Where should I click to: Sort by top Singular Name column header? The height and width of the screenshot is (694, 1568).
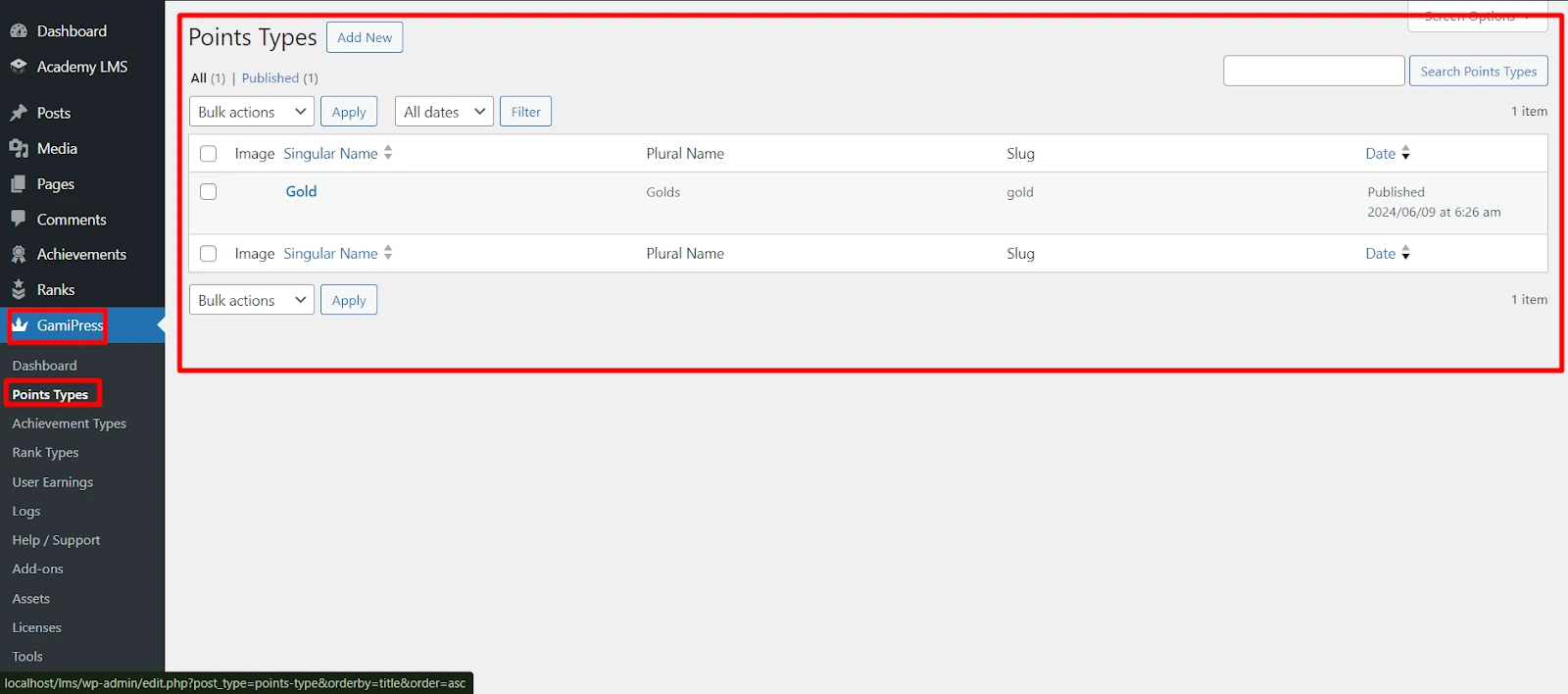coord(330,153)
